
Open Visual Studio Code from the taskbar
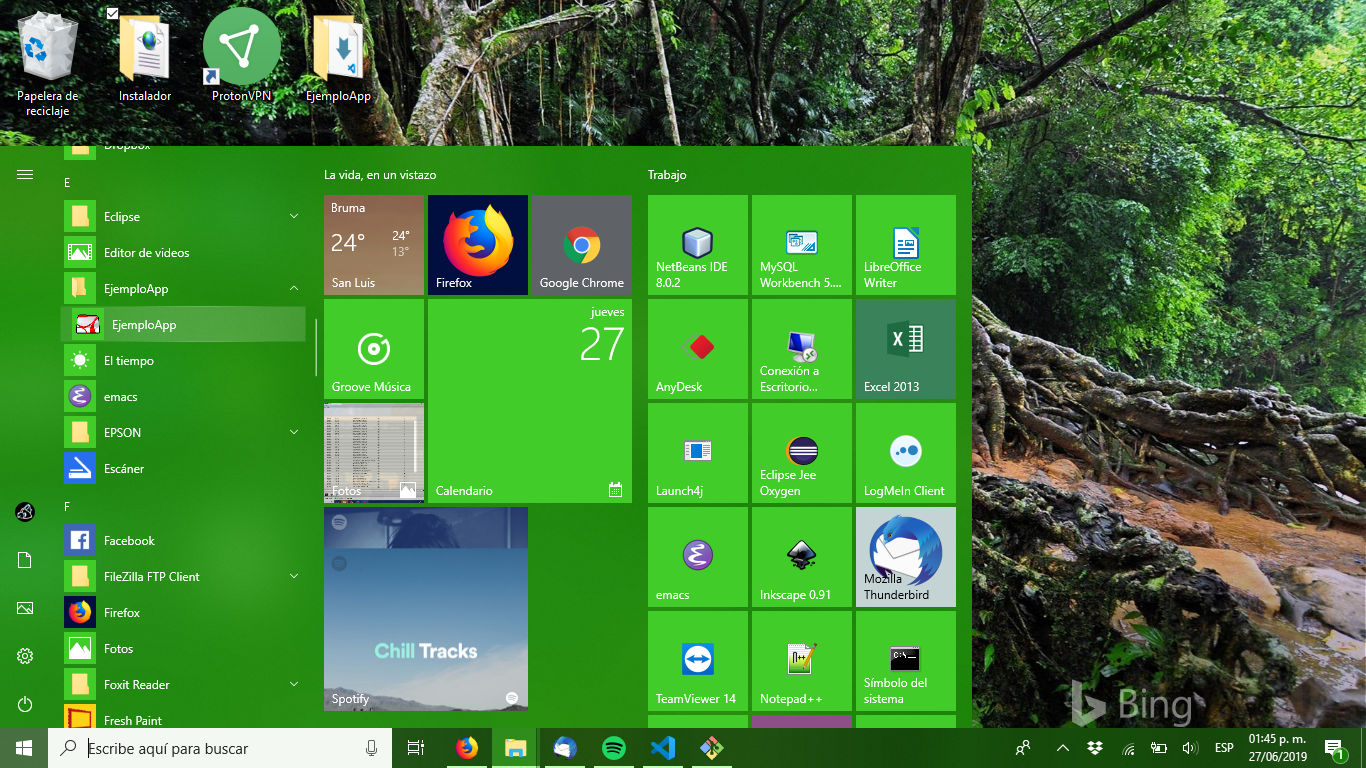point(662,748)
